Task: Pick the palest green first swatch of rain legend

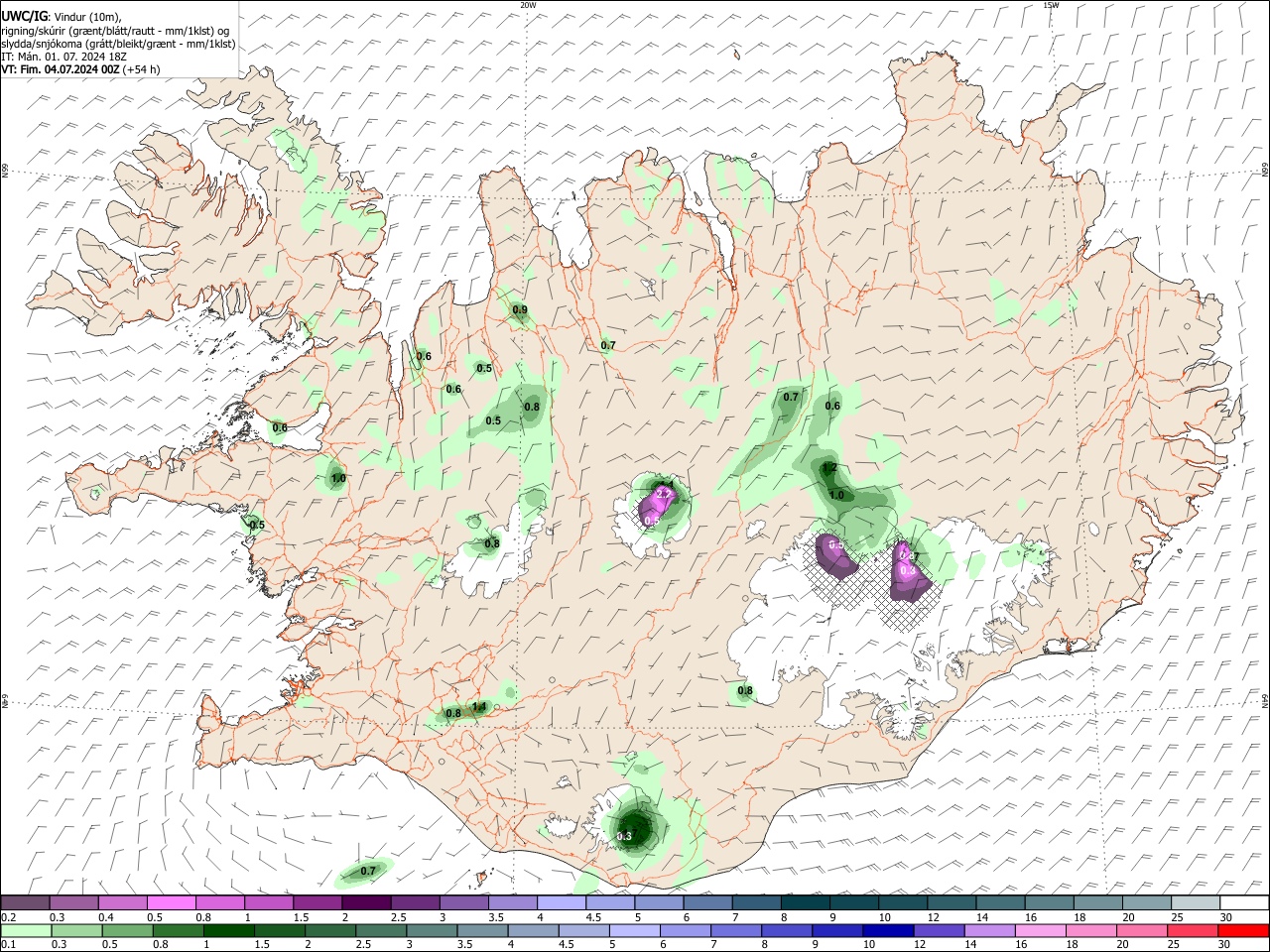Action: point(26,930)
